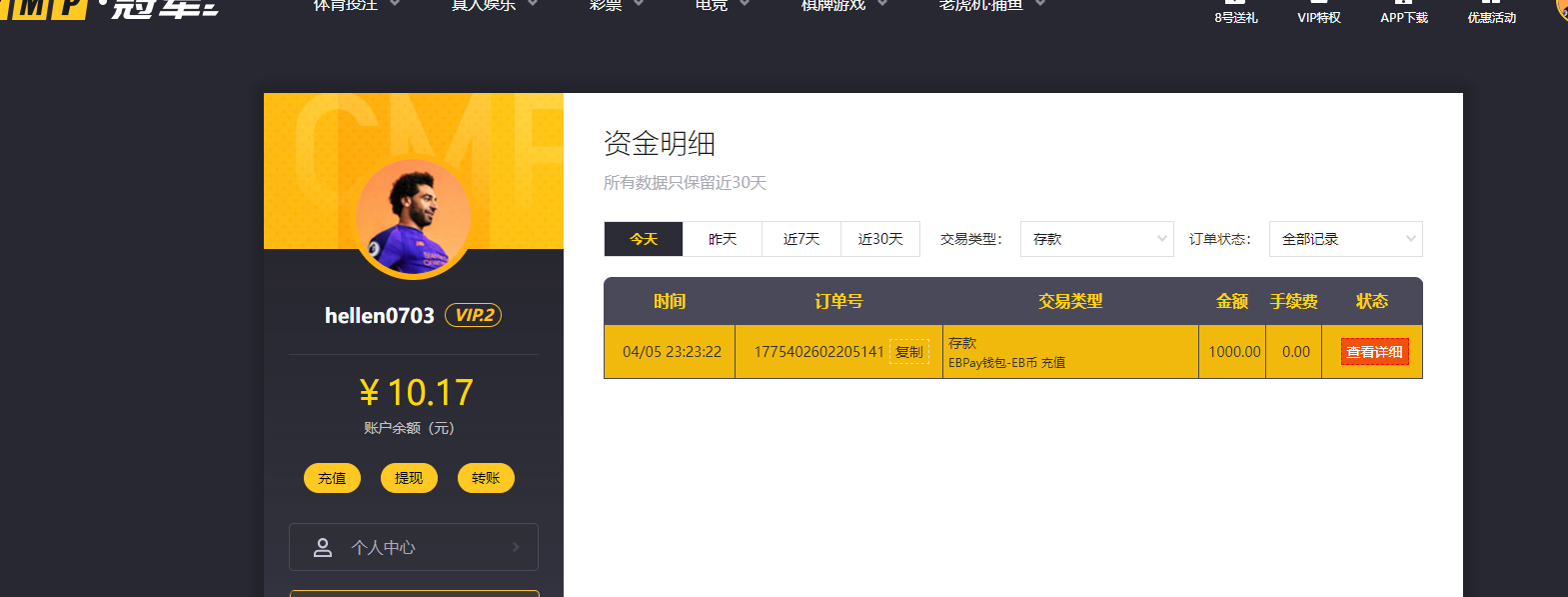Click the 充值 recharge button

(x=332, y=478)
